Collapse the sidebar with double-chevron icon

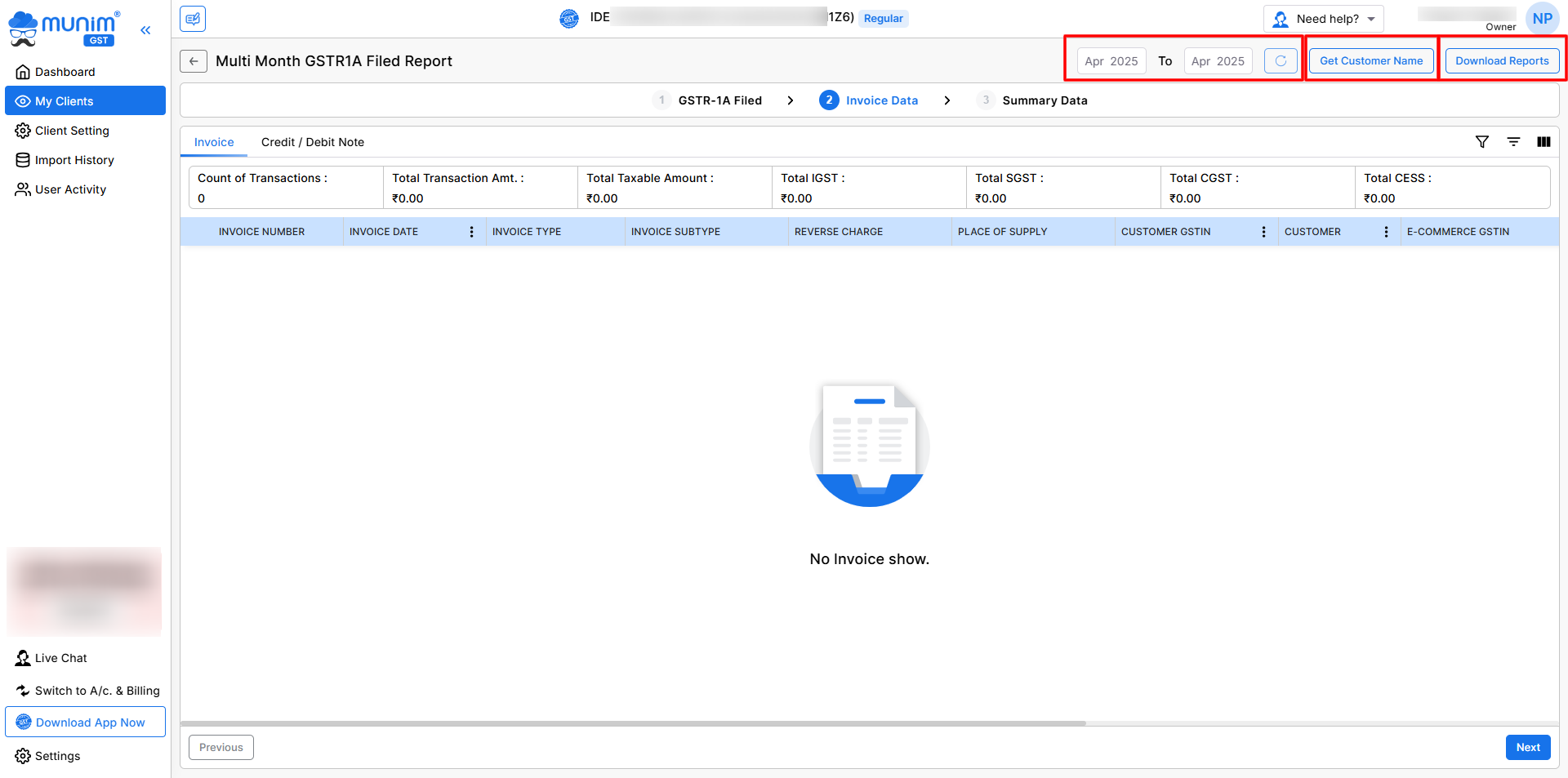[x=145, y=30]
